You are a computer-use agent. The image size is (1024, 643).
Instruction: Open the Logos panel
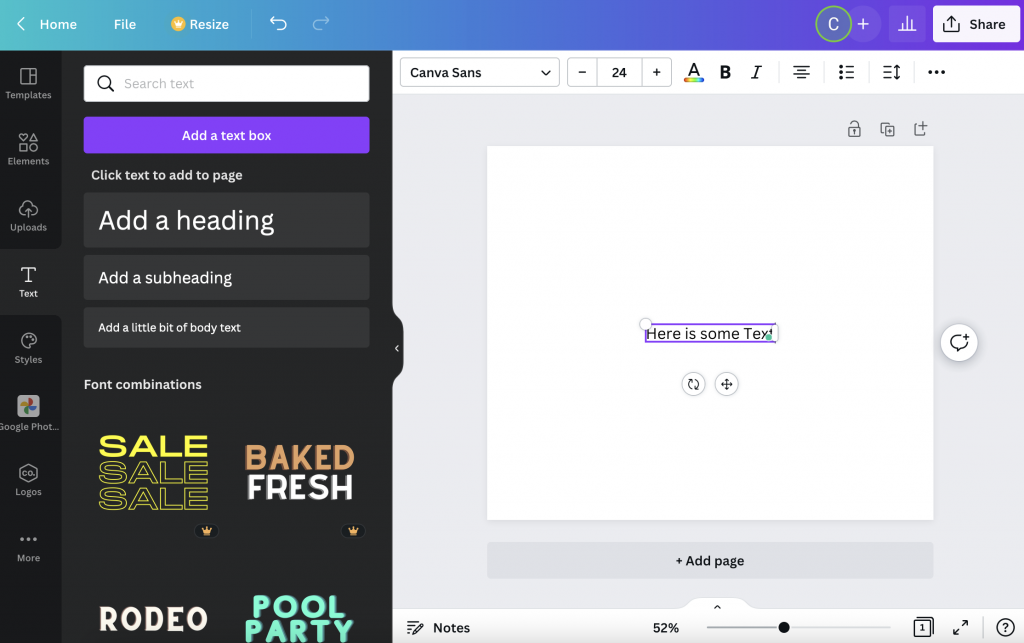[x=28, y=480]
